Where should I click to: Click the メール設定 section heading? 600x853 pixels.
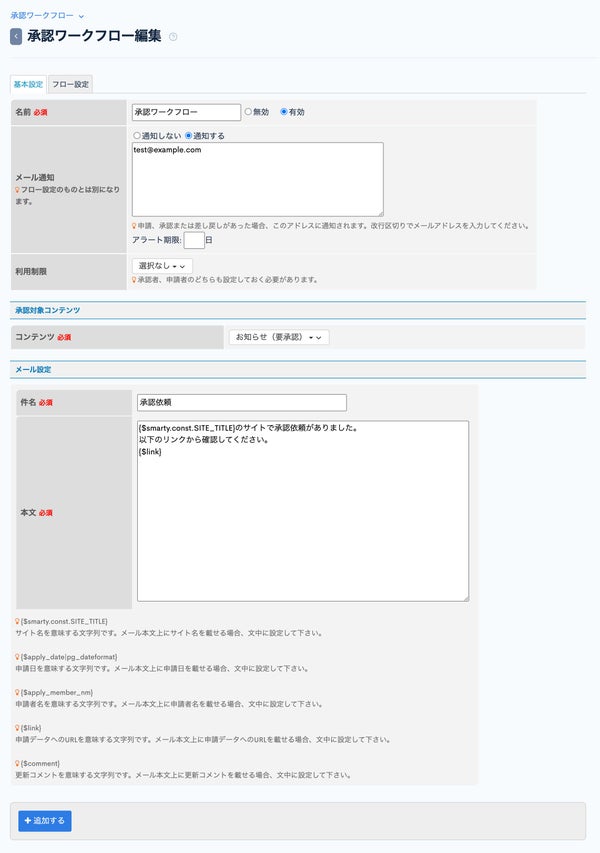coord(33,369)
